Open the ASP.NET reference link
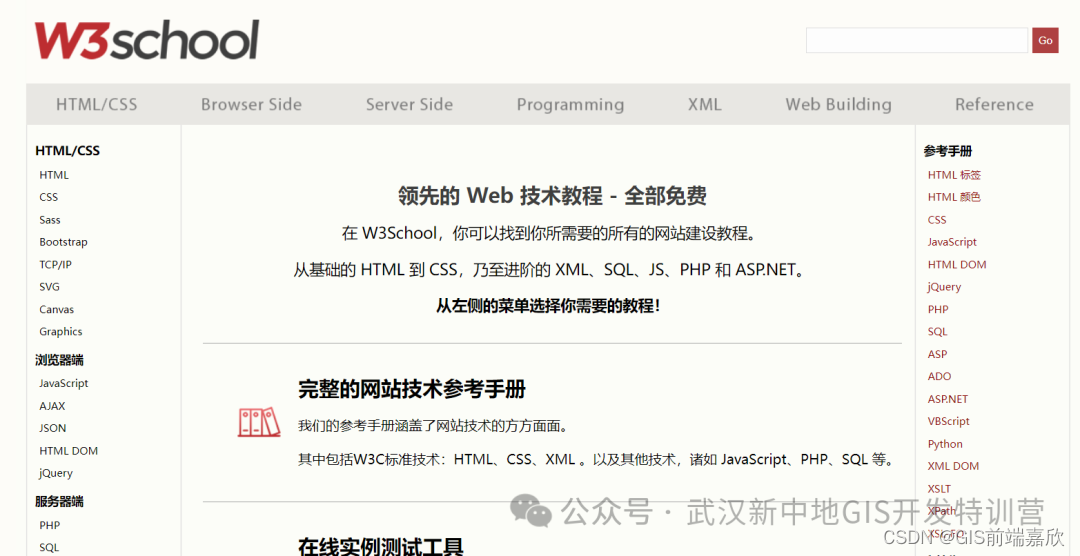 pyautogui.click(x=948, y=399)
